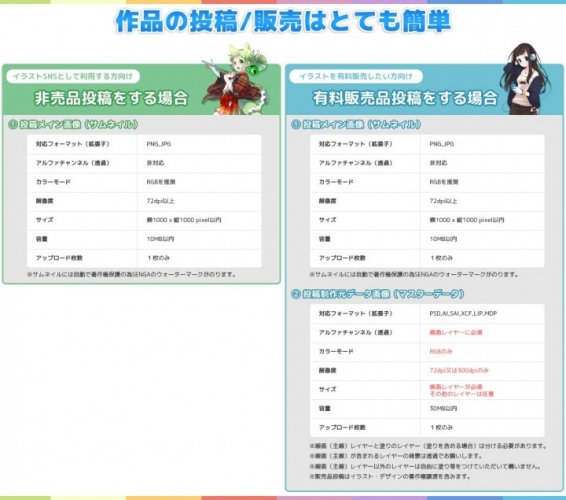Click the red RGBのみ value
The image size is (566, 500).
tap(441, 351)
